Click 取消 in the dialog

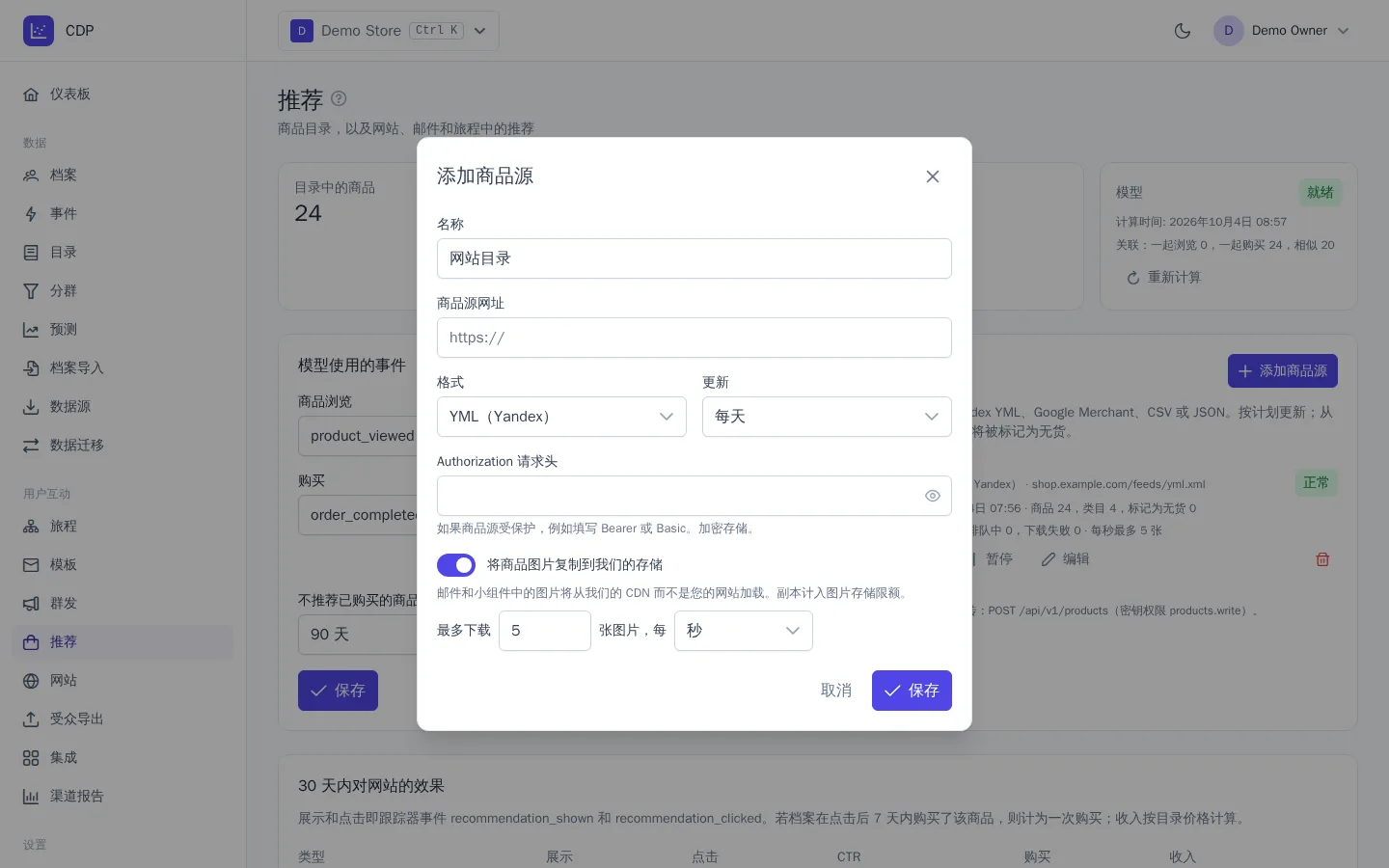tap(836, 691)
